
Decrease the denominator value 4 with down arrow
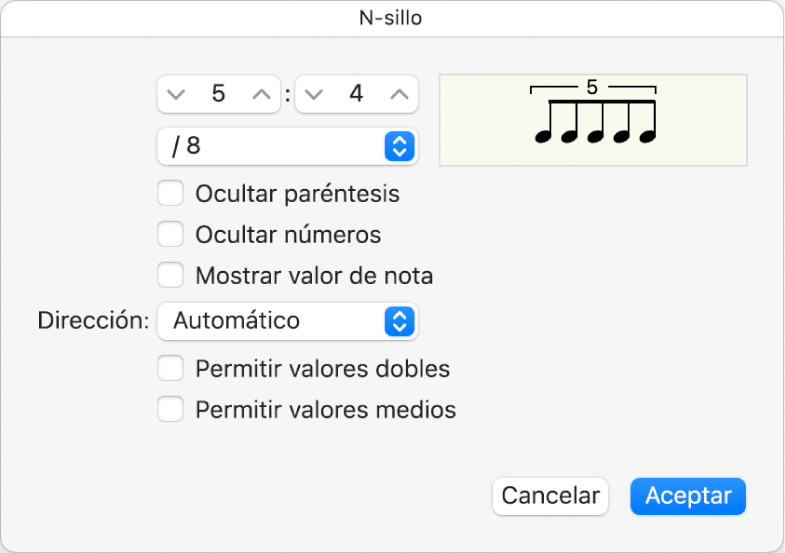(315, 95)
